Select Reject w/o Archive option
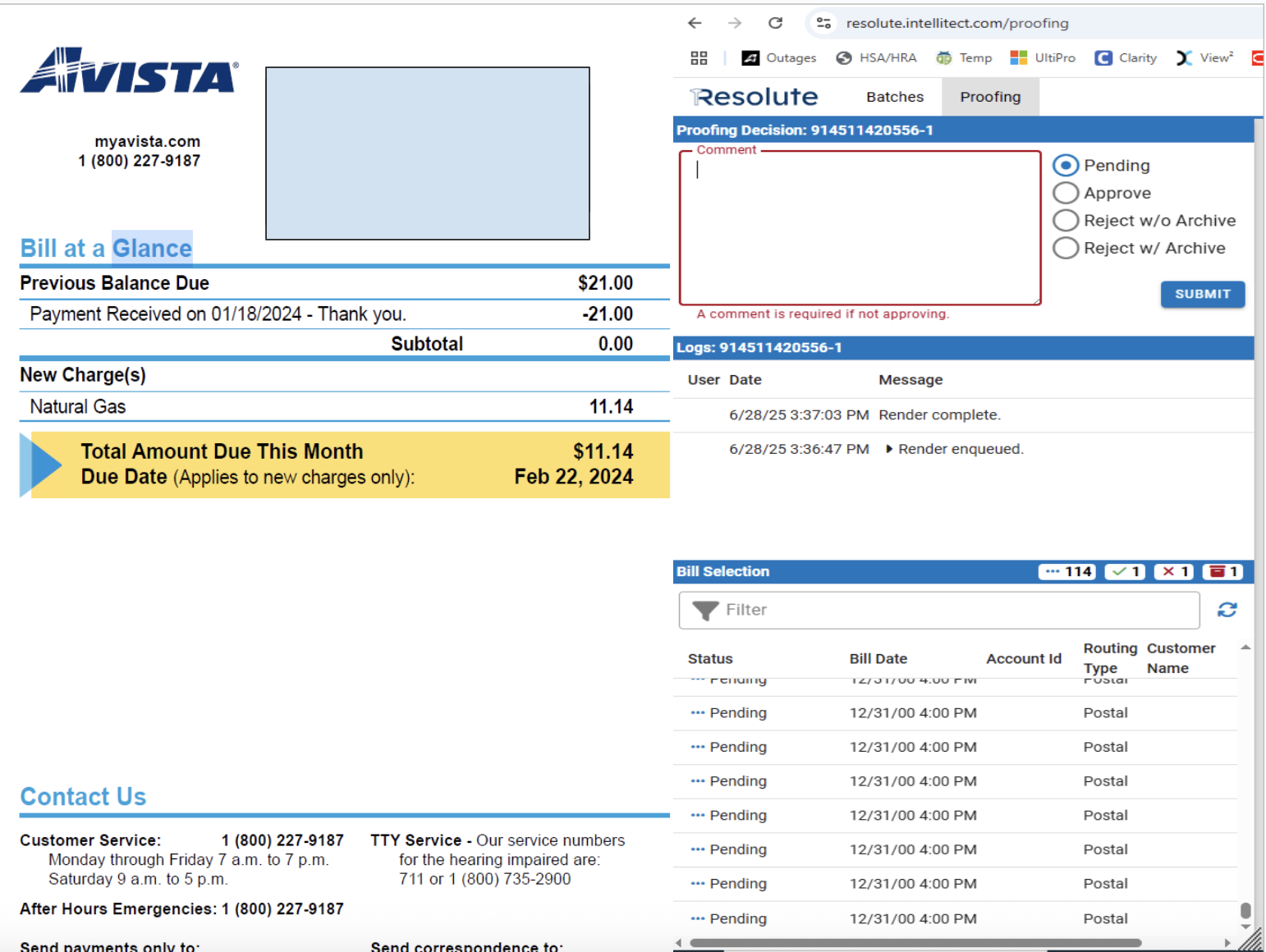Image resolution: width=1266 pixels, height=952 pixels. pos(1066,221)
